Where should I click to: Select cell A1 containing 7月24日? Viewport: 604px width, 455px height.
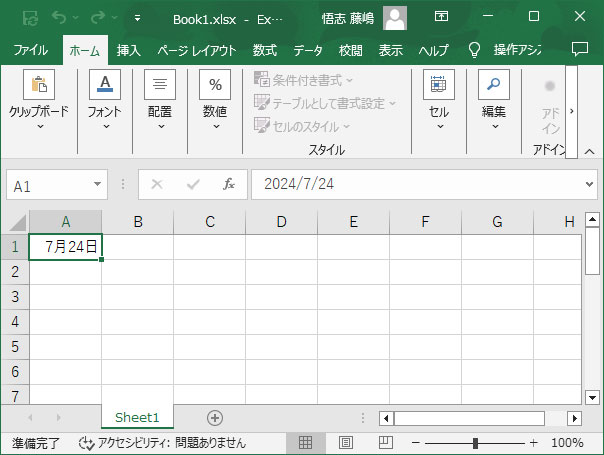[65, 247]
